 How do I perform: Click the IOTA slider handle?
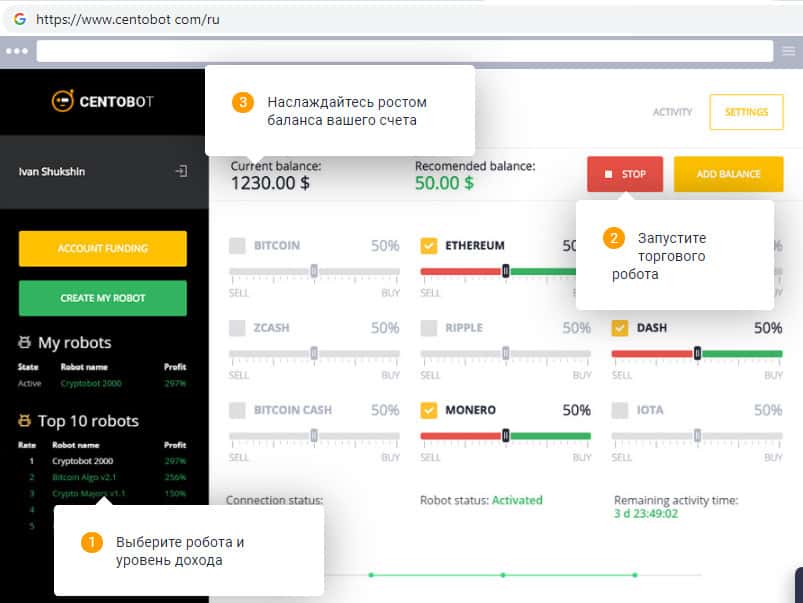(x=697, y=435)
